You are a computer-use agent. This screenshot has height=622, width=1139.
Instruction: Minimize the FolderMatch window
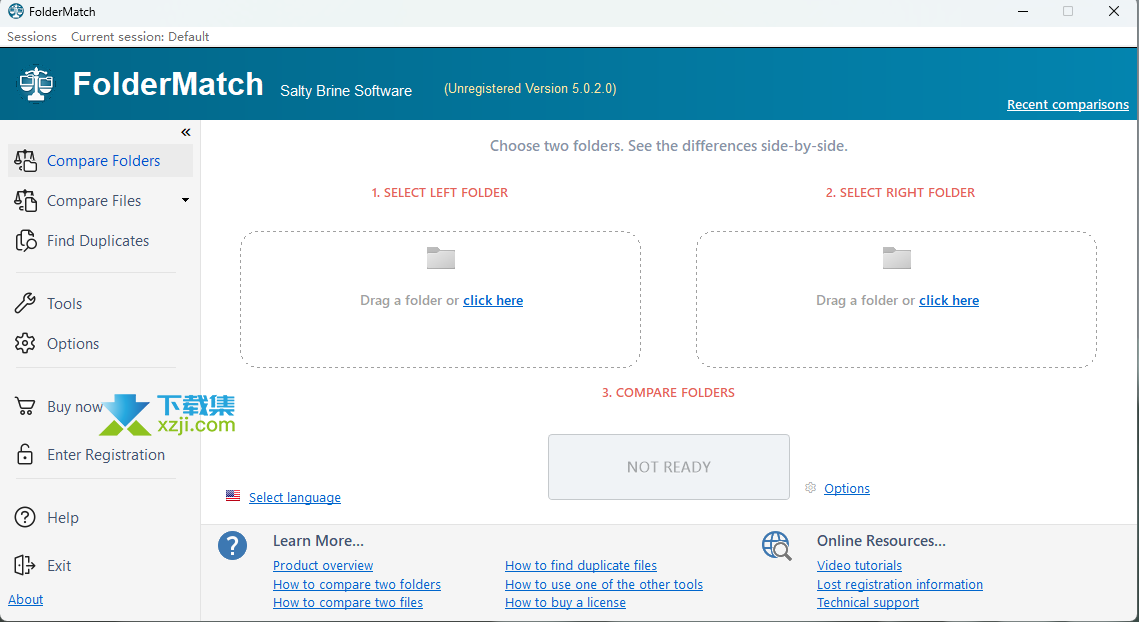pyautogui.click(x=1023, y=12)
